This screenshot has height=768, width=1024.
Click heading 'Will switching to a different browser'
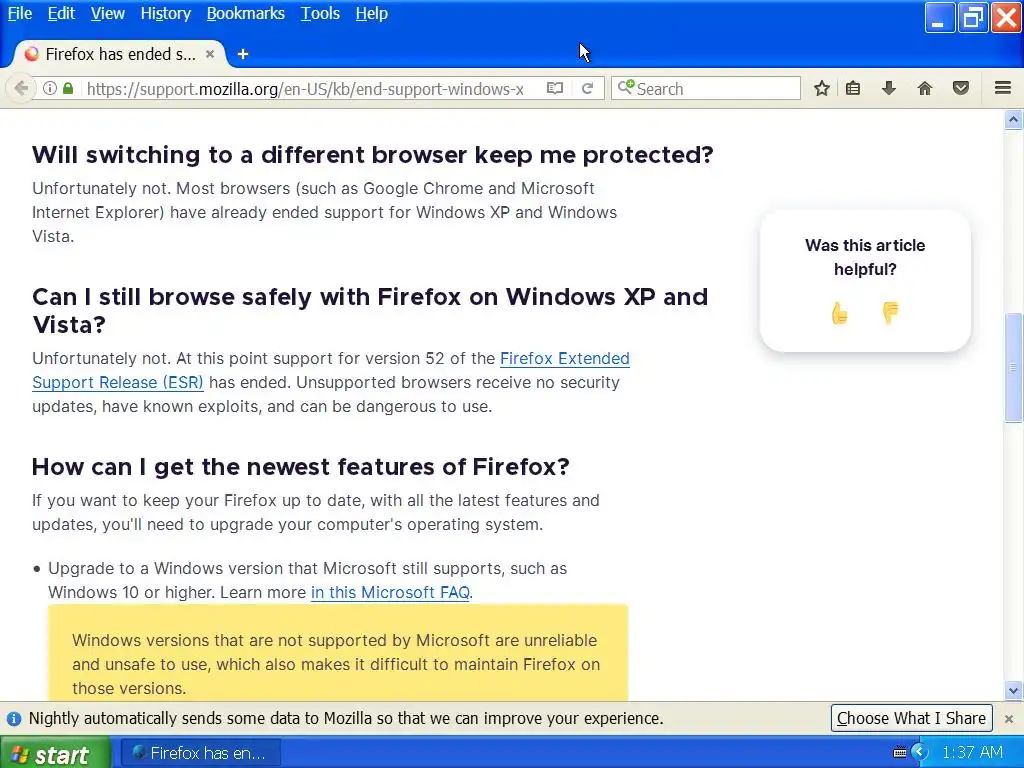point(373,155)
